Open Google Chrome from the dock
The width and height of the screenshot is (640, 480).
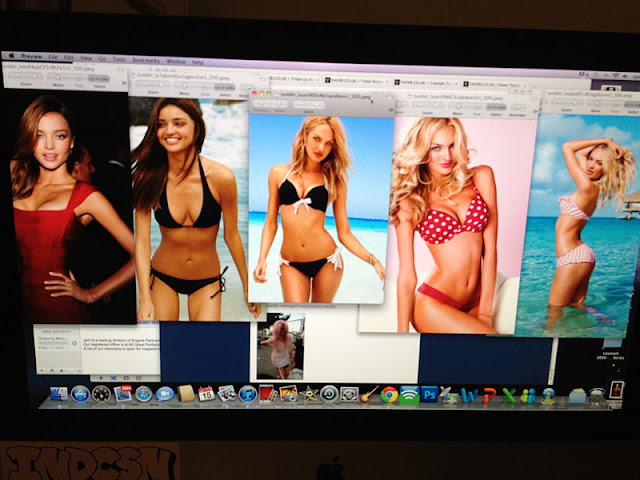(x=389, y=395)
